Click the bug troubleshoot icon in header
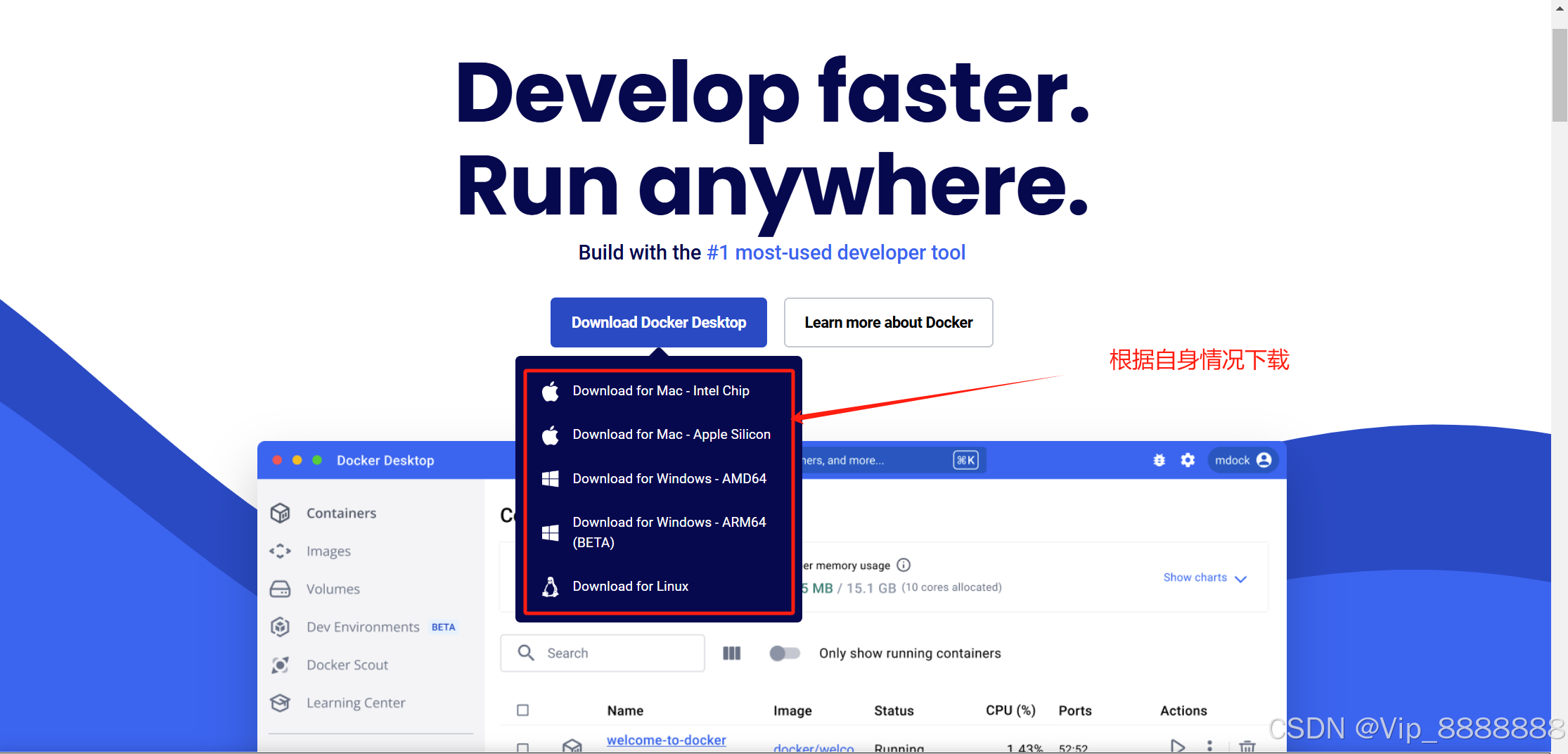This screenshot has height=754, width=1568. click(x=1159, y=460)
